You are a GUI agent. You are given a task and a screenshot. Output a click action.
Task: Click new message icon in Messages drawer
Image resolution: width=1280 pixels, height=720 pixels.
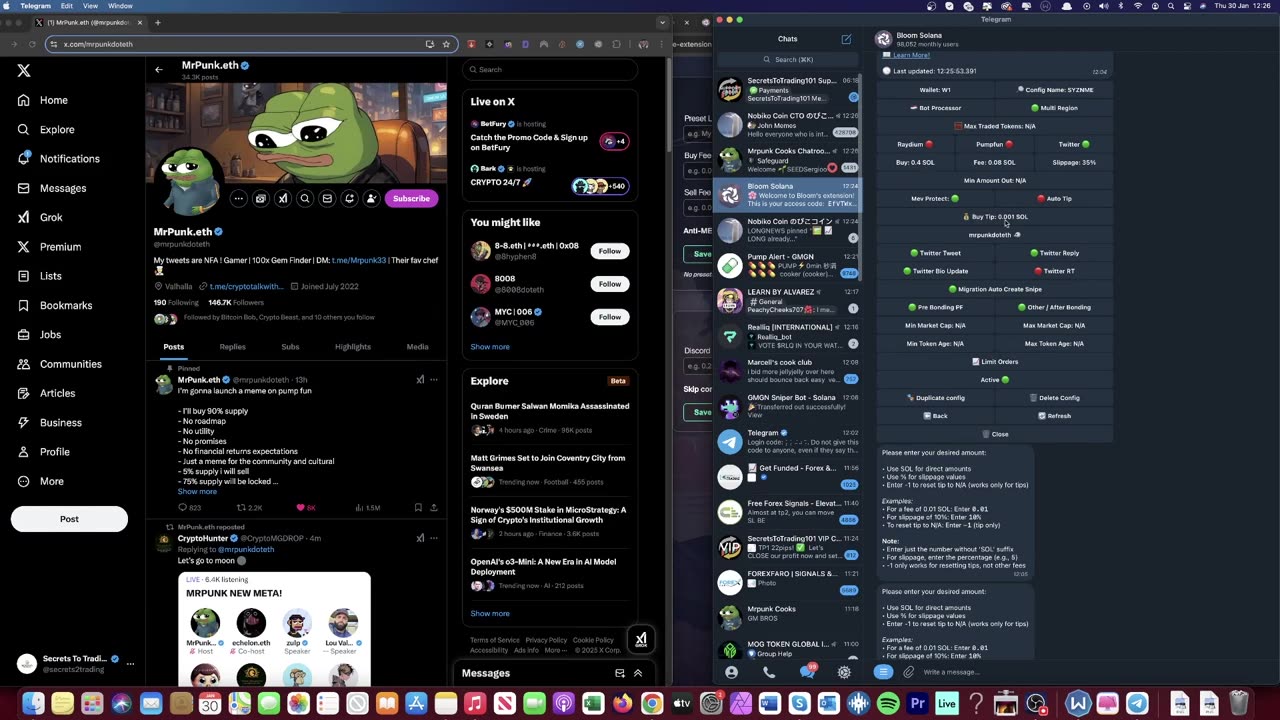[x=619, y=673]
